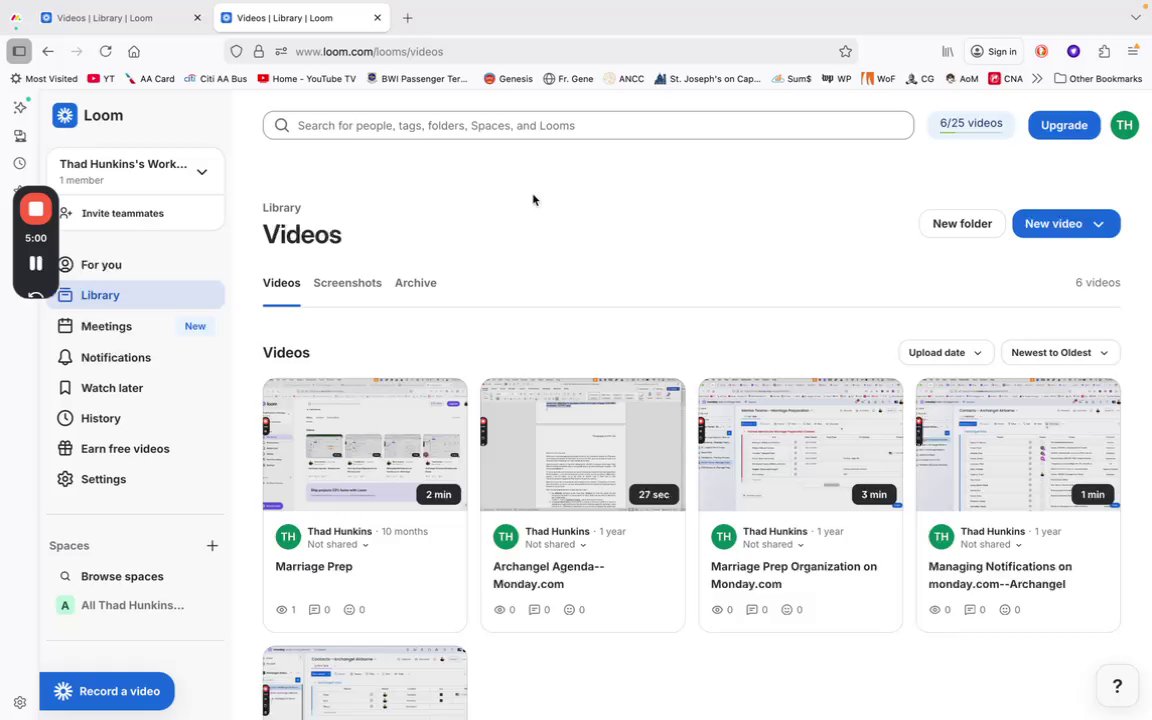This screenshot has height=720, width=1152.
Task: Select the Videos tab
Action: (x=281, y=283)
